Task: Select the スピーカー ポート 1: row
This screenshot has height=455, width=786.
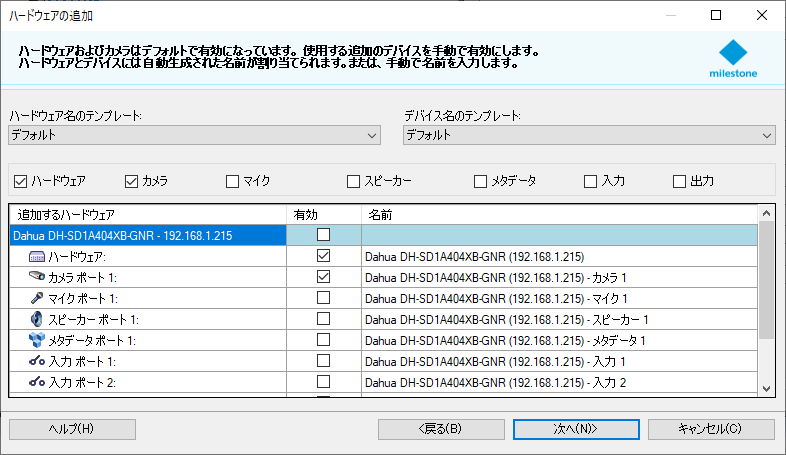Action: (x=148, y=320)
